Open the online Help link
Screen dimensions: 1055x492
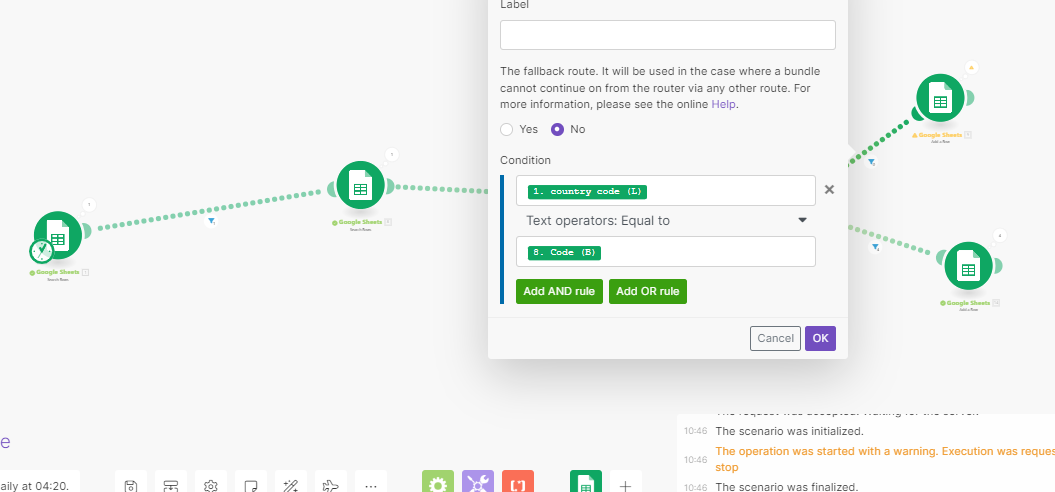pos(723,104)
